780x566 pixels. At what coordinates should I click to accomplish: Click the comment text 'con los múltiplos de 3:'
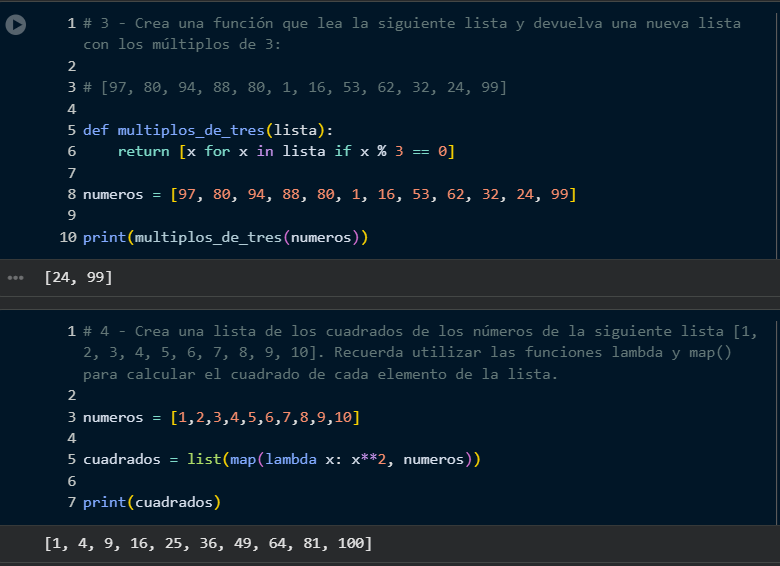[182, 45]
